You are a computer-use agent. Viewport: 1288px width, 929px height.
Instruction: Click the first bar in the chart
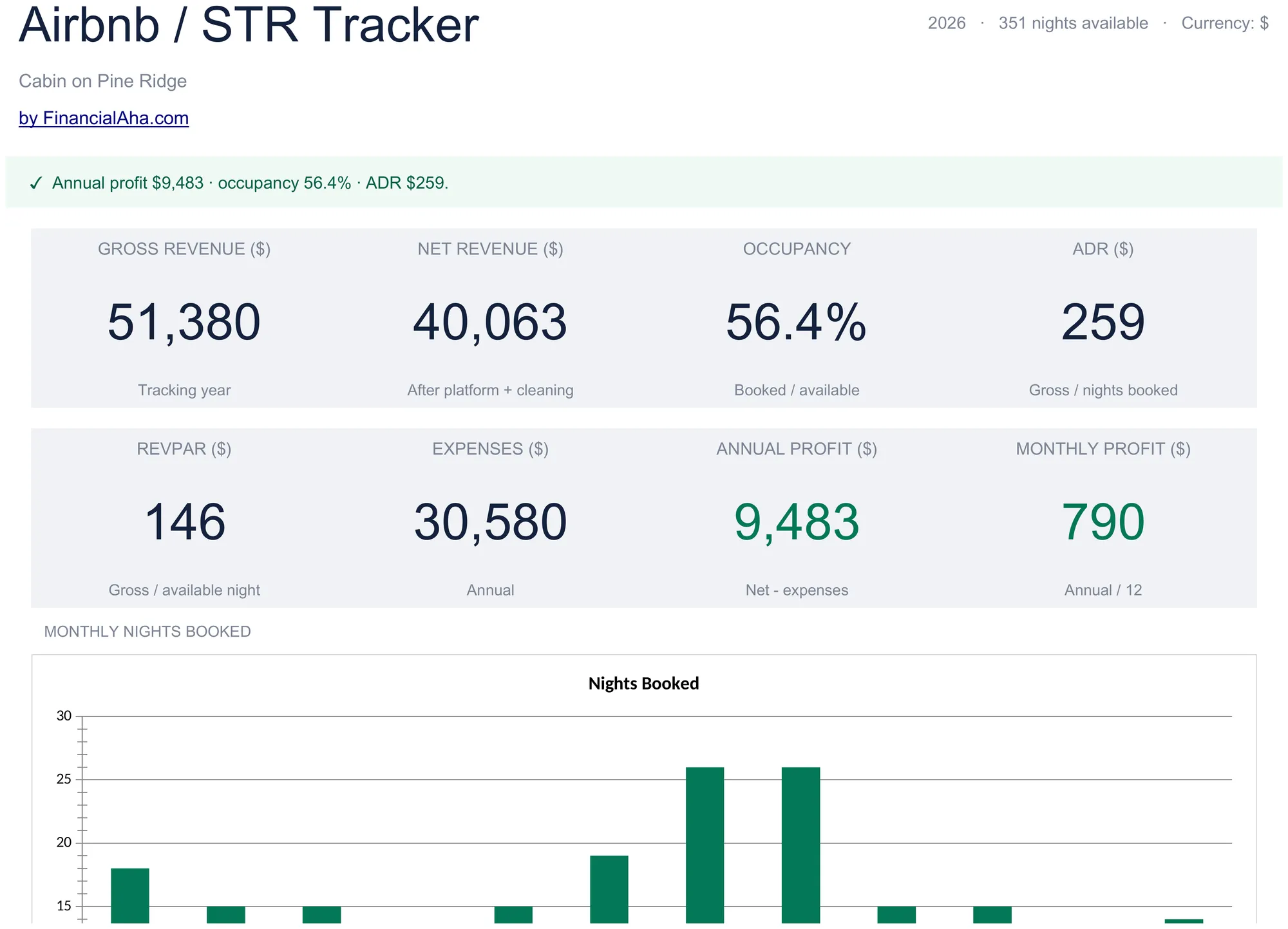130,896
